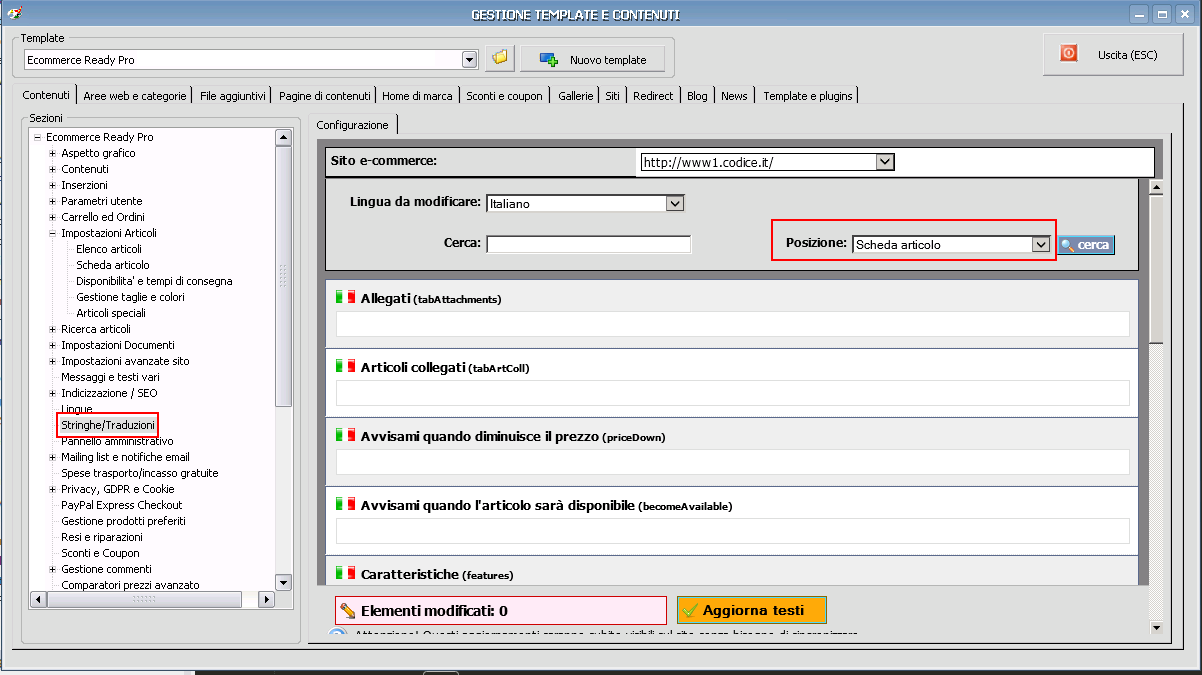
Task: Click the cerca search button
Action: (1086, 244)
